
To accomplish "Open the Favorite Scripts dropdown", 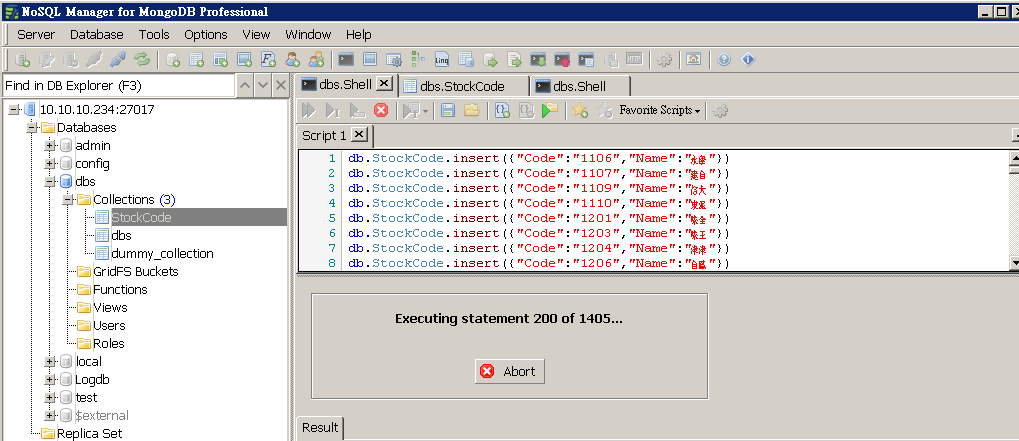I will [x=660, y=110].
